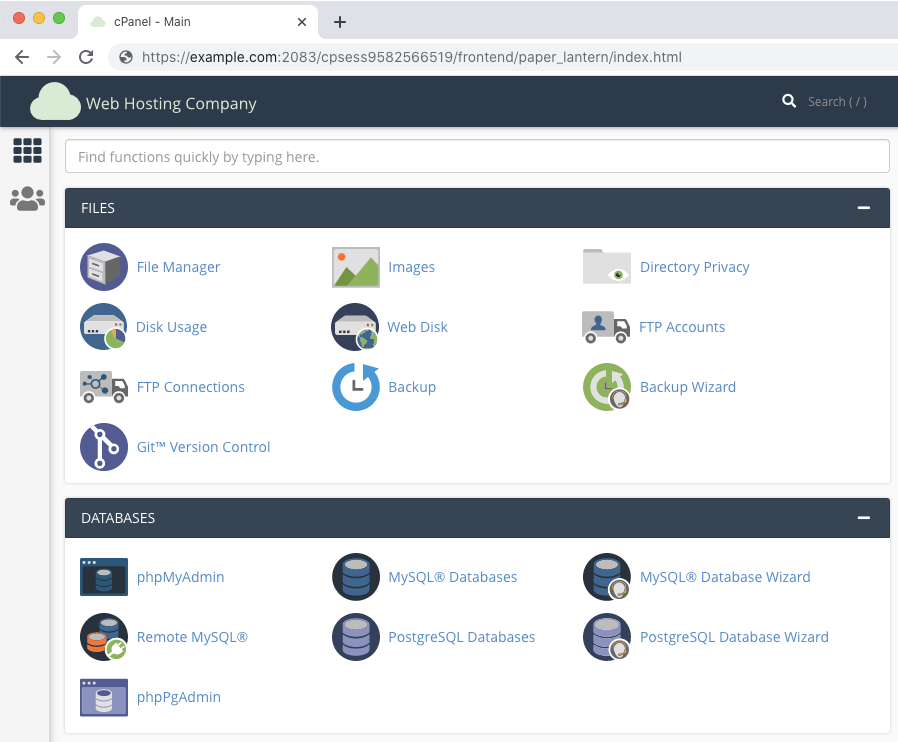898x742 pixels.
Task: Open the User Manager sidebar icon
Action: 27,199
